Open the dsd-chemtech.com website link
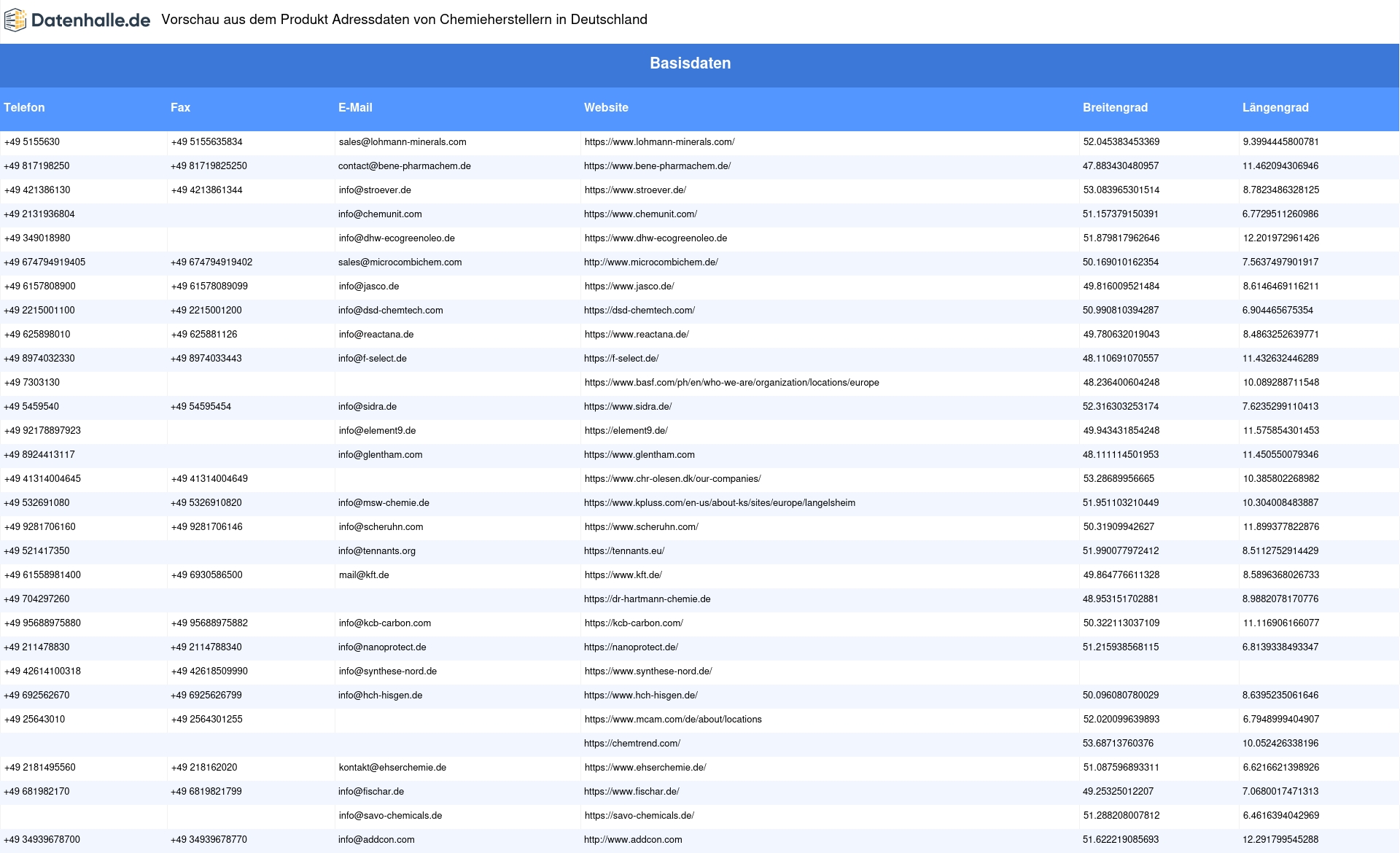Viewport: 1400px width, 853px height. click(x=639, y=311)
